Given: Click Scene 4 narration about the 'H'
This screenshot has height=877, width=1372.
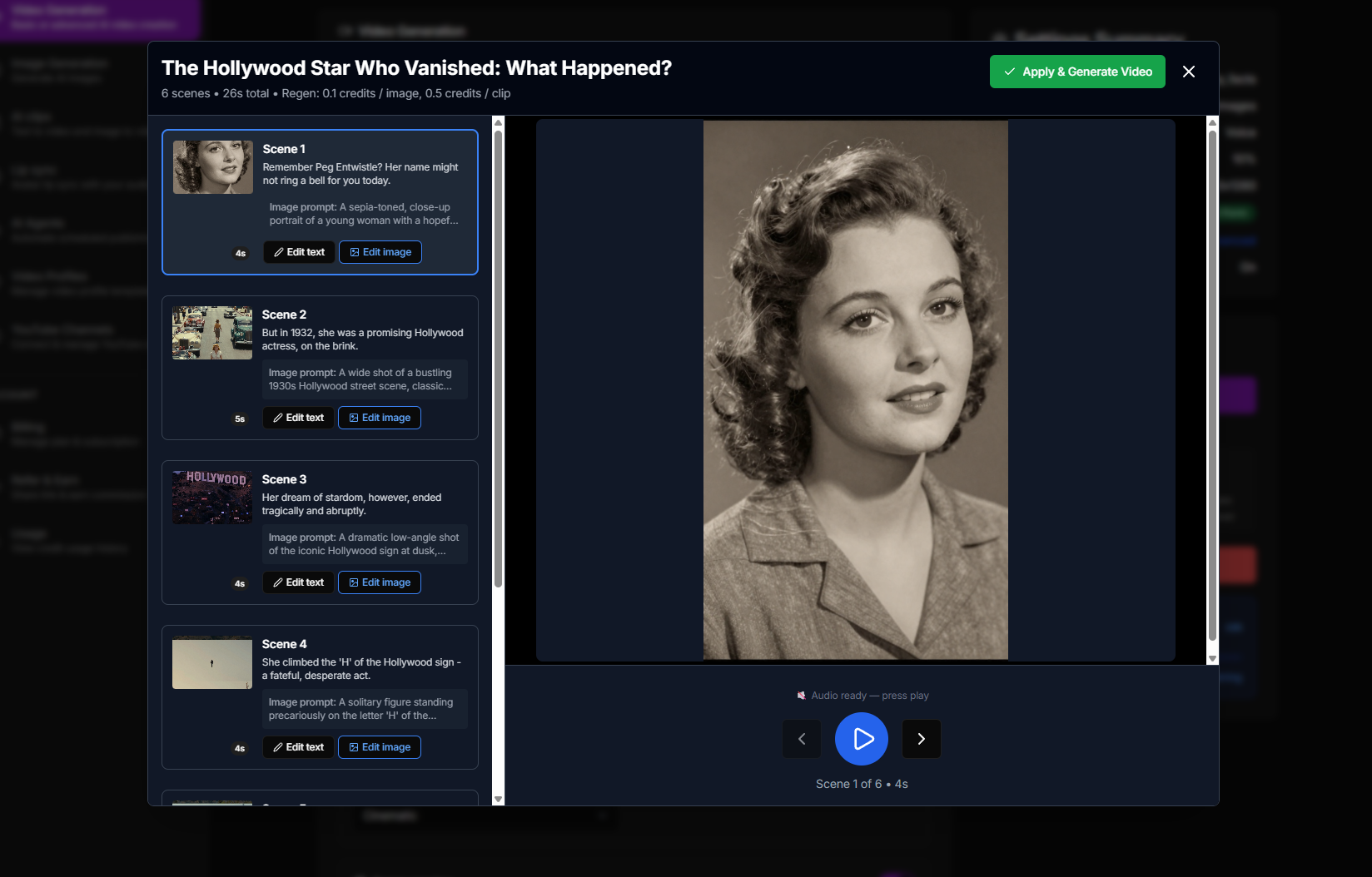Looking at the screenshot, I should [361, 669].
